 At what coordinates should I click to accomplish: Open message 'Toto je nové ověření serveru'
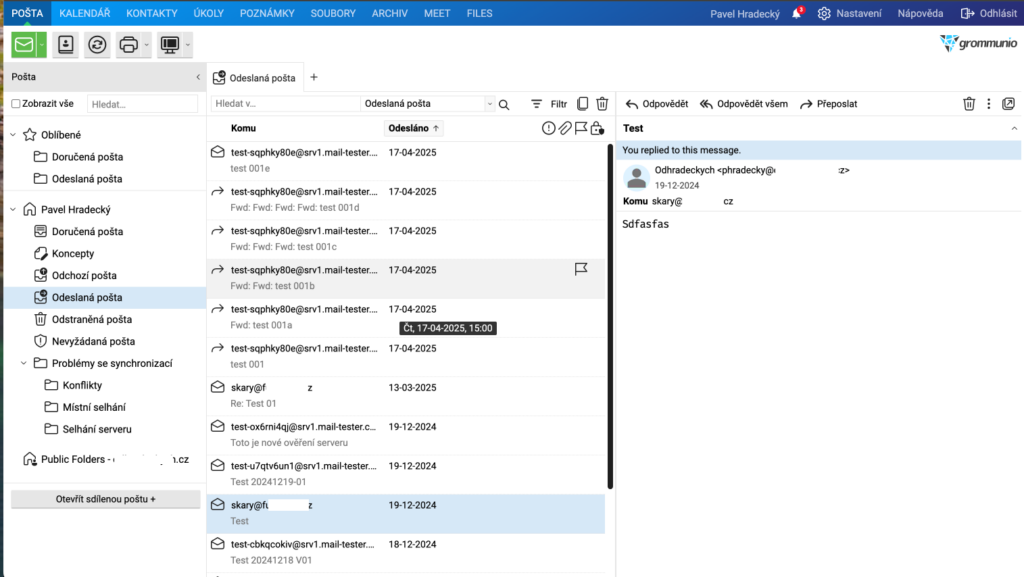[406, 435]
